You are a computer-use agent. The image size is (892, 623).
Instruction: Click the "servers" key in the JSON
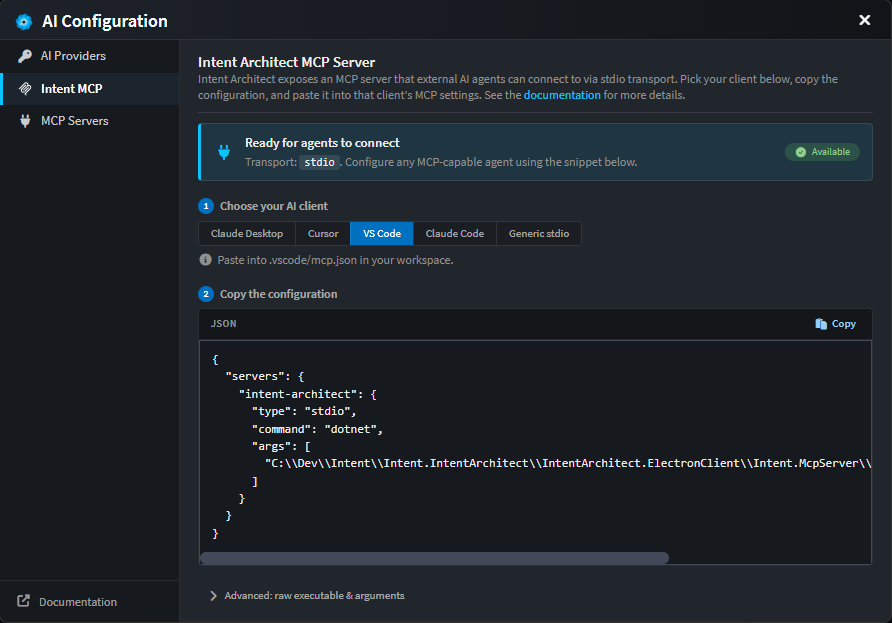(x=255, y=377)
